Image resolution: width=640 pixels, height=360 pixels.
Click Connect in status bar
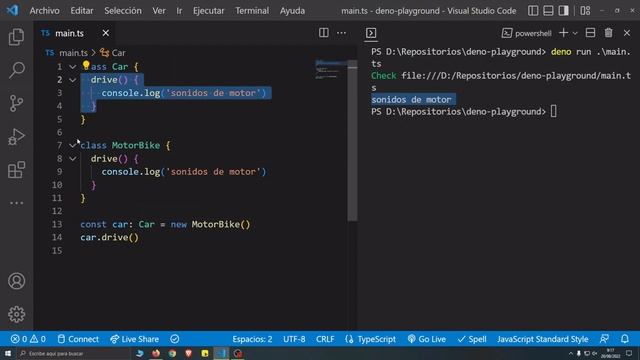click(78, 339)
